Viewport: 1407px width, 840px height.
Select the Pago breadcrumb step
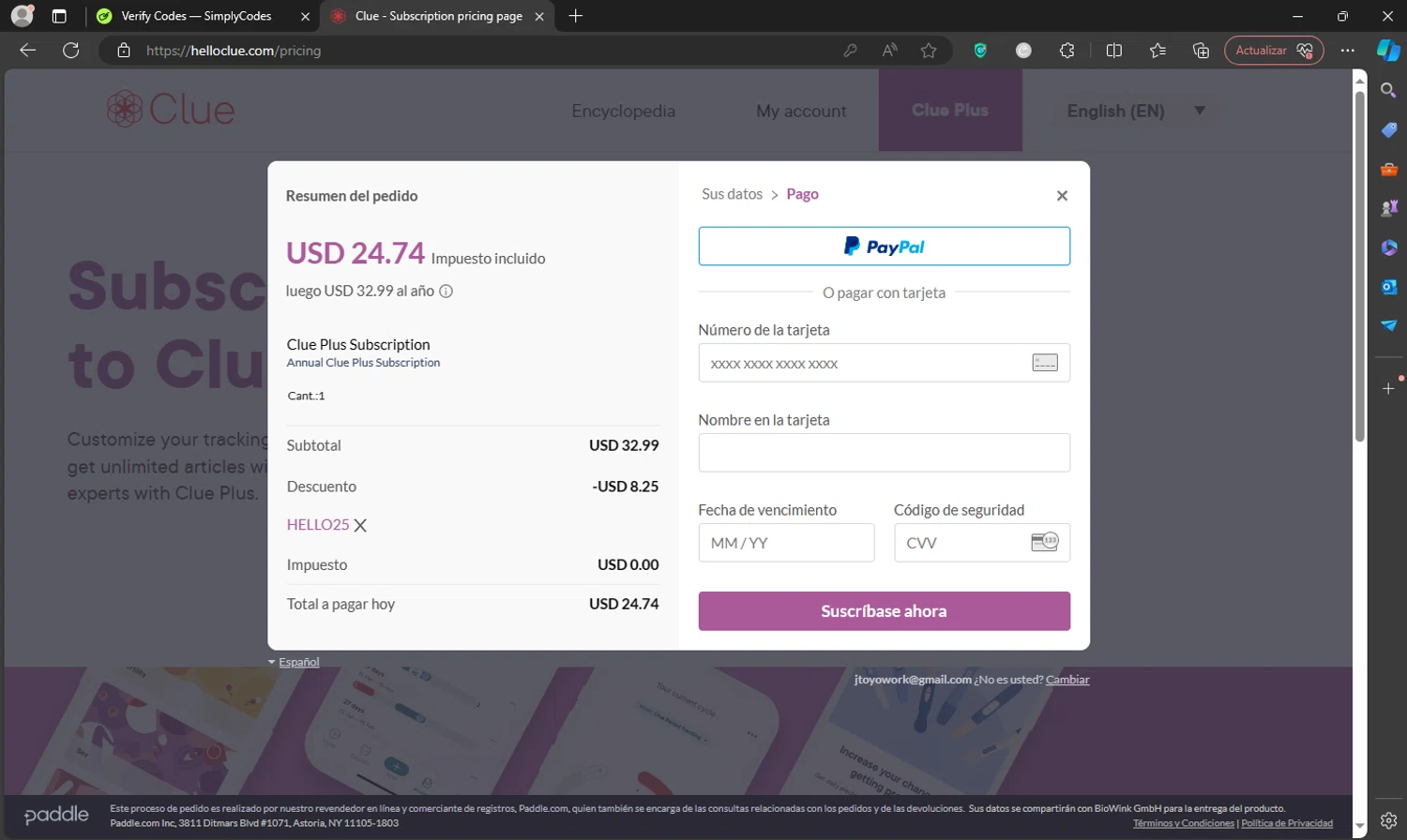click(x=802, y=194)
